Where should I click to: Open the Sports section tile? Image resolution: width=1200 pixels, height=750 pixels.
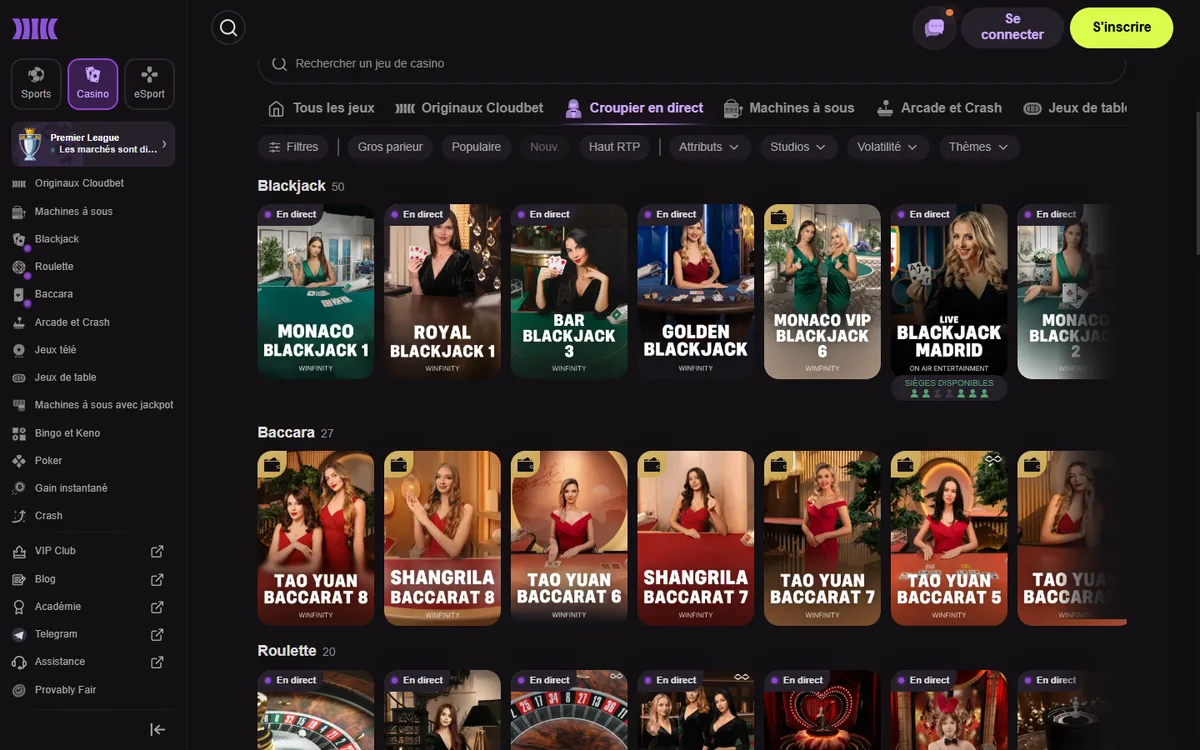[36, 84]
